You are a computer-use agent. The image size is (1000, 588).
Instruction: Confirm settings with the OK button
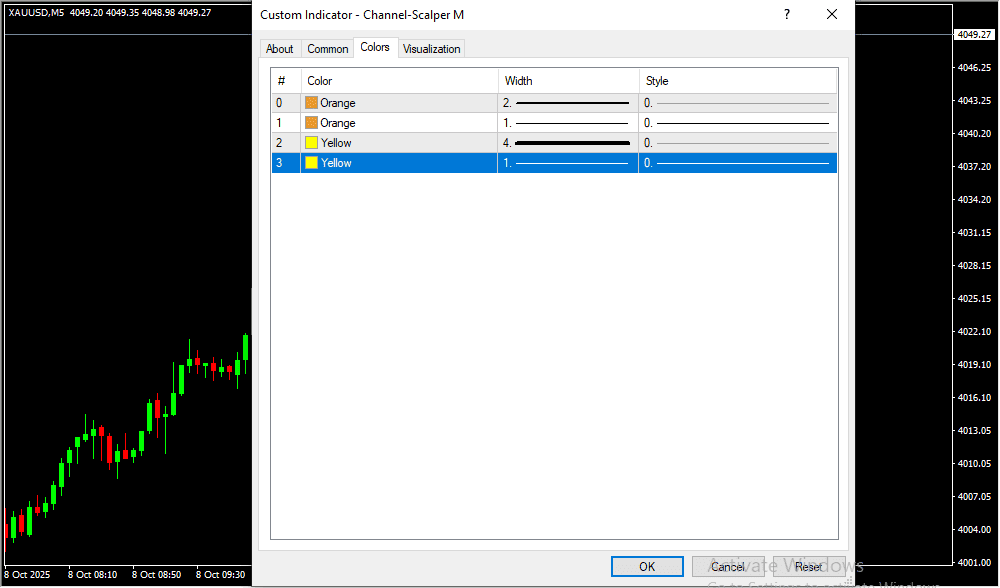click(x=647, y=567)
